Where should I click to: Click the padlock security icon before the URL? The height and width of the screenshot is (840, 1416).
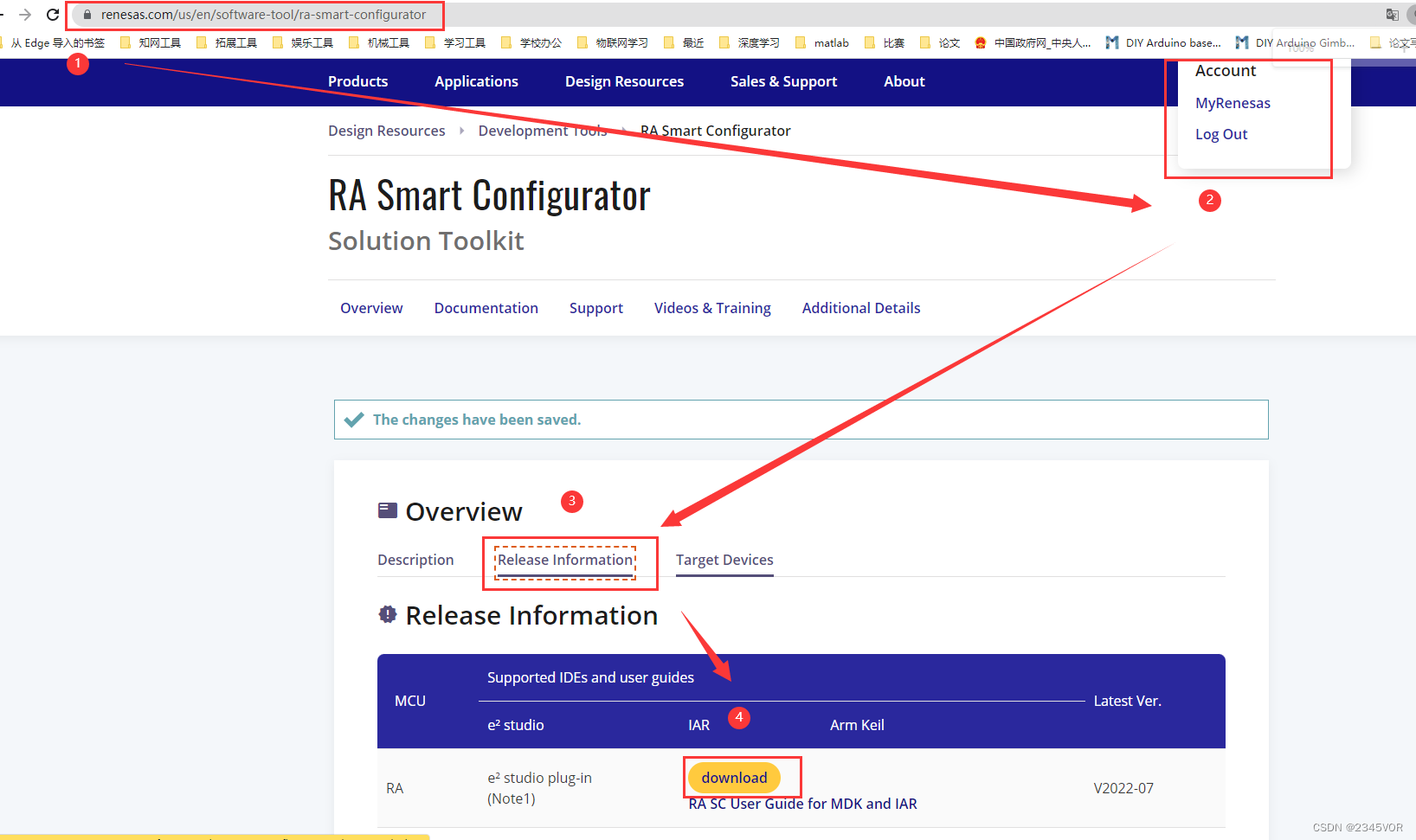point(87,15)
